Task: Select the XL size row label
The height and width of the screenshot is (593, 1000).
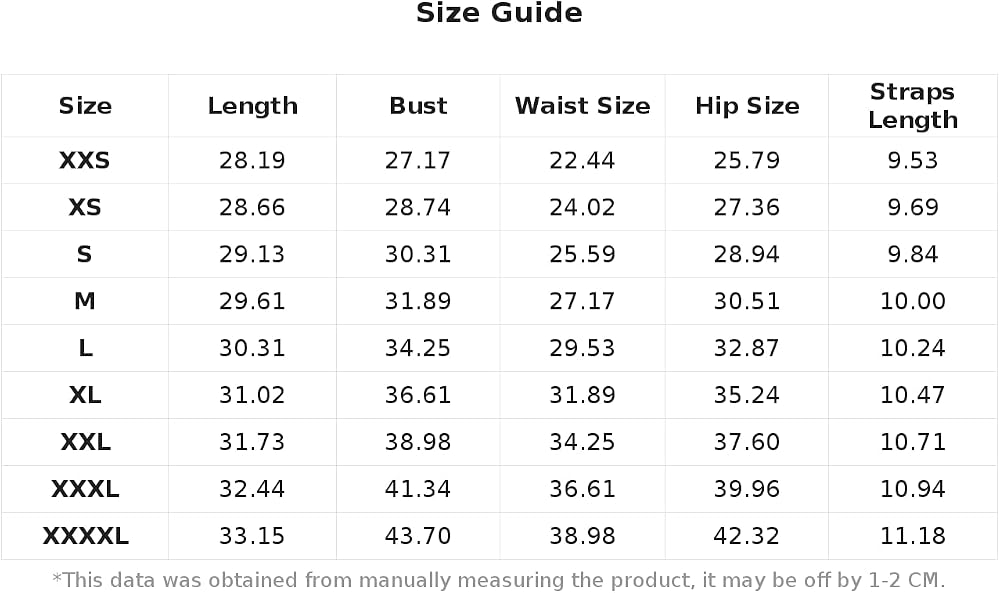Action: [85, 395]
